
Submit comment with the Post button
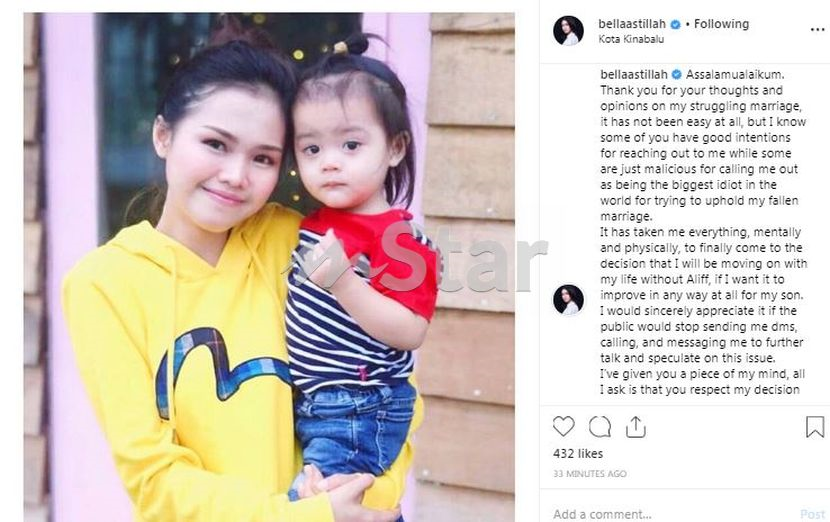(813, 514)
